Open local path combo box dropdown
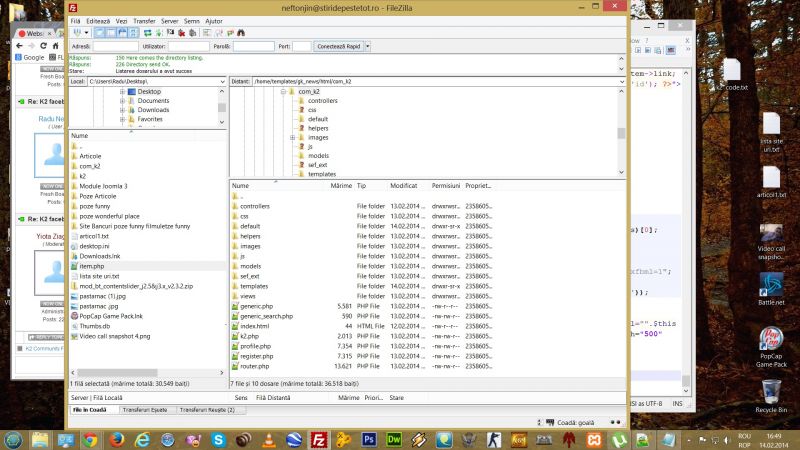The height and width of the screenshot is (450, 800). point(222,81)
